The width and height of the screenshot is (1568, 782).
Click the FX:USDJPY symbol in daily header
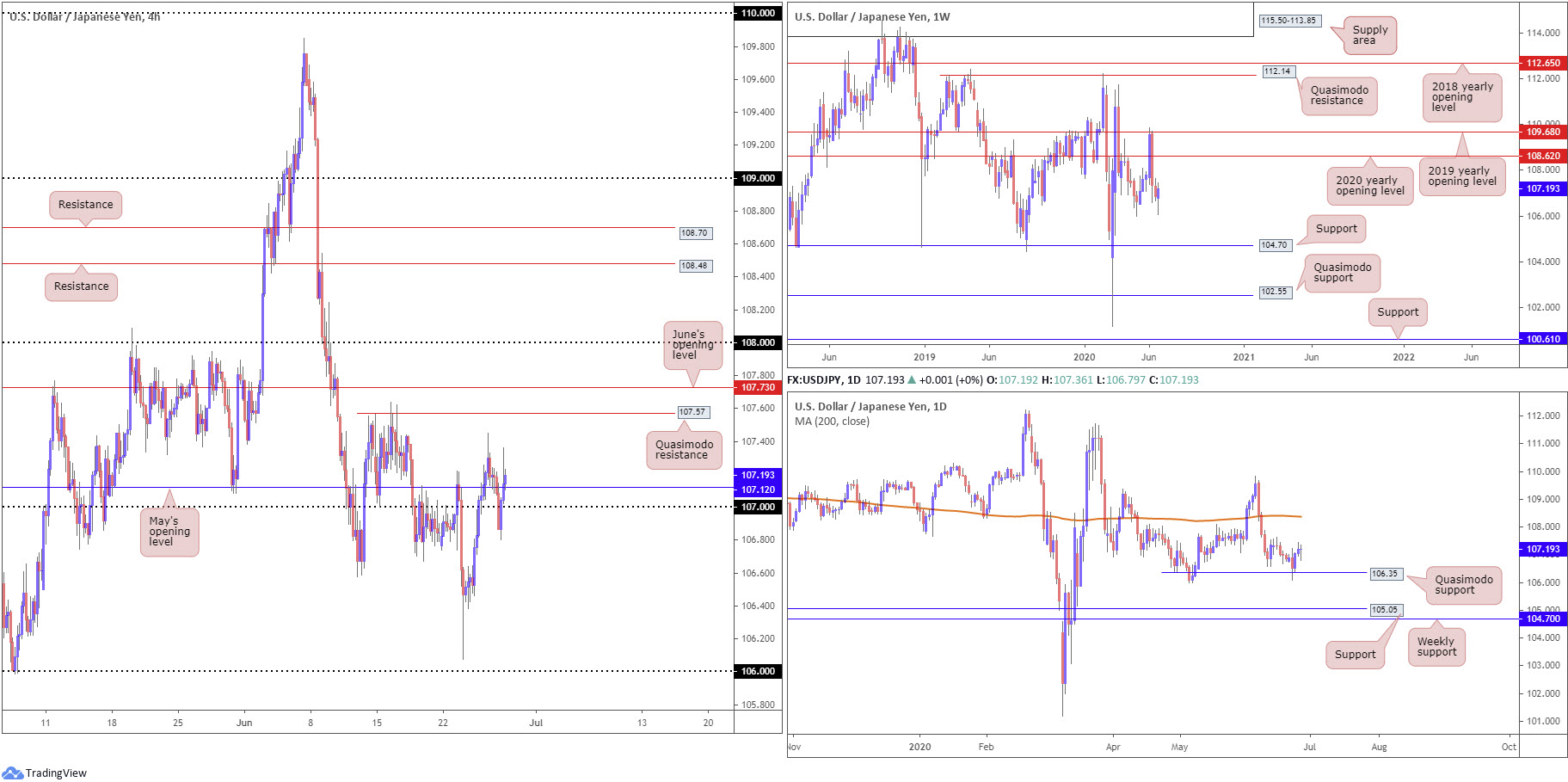pos(815,379)
